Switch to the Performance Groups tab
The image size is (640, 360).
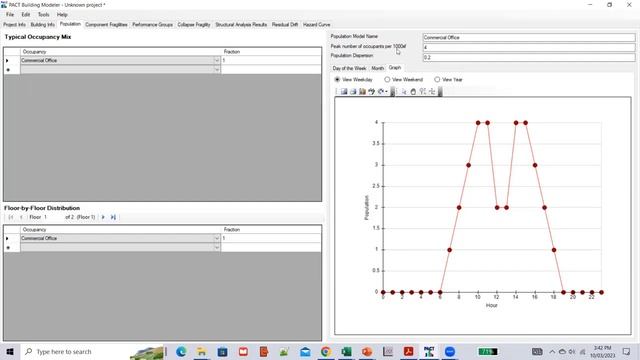click(152, 25)
